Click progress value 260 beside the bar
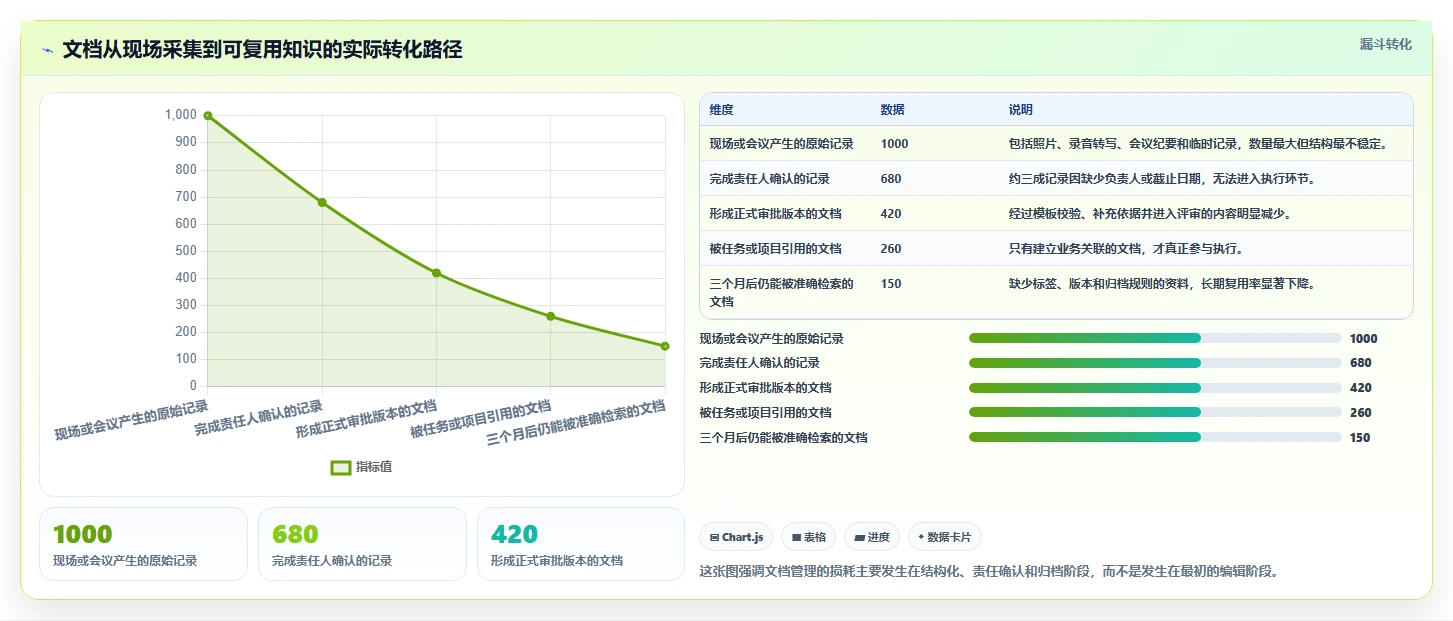 pos(1360,413)
